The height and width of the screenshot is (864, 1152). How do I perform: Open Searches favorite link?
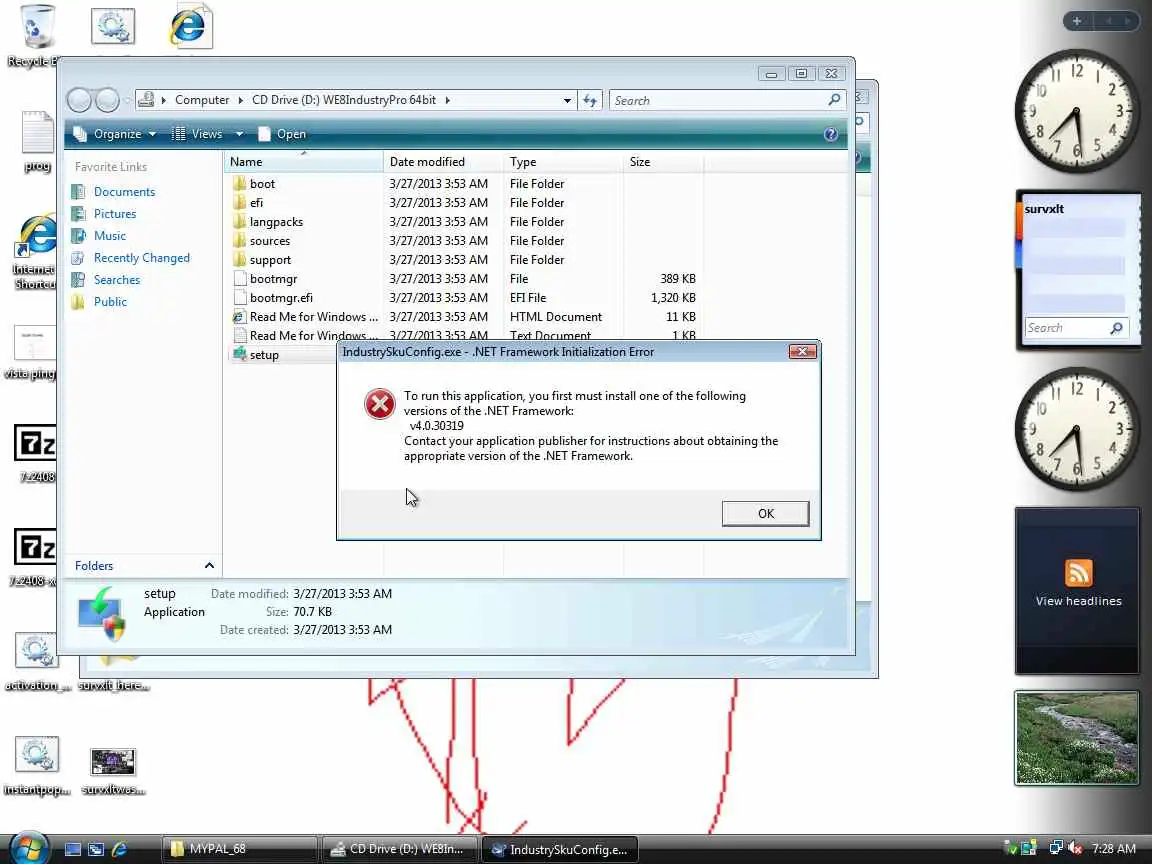click(116, 280)
